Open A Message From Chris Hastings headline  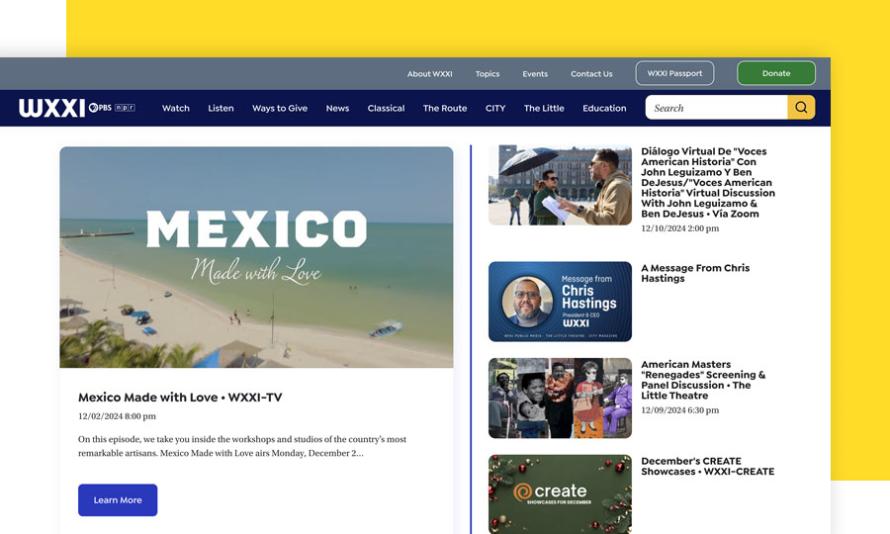695,273
